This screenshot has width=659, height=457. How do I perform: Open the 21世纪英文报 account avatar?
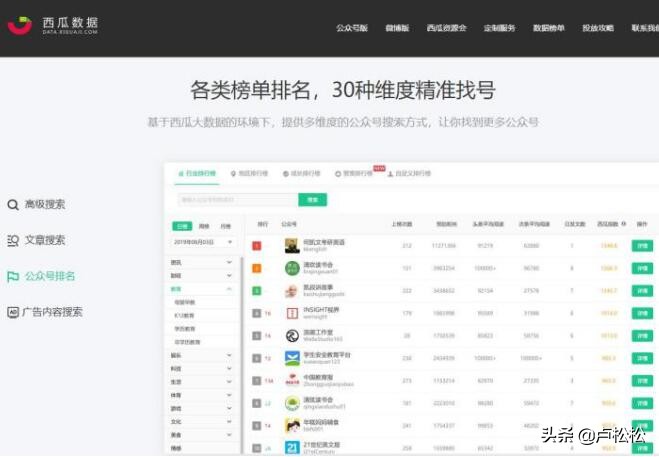click(x=292, y=448)
